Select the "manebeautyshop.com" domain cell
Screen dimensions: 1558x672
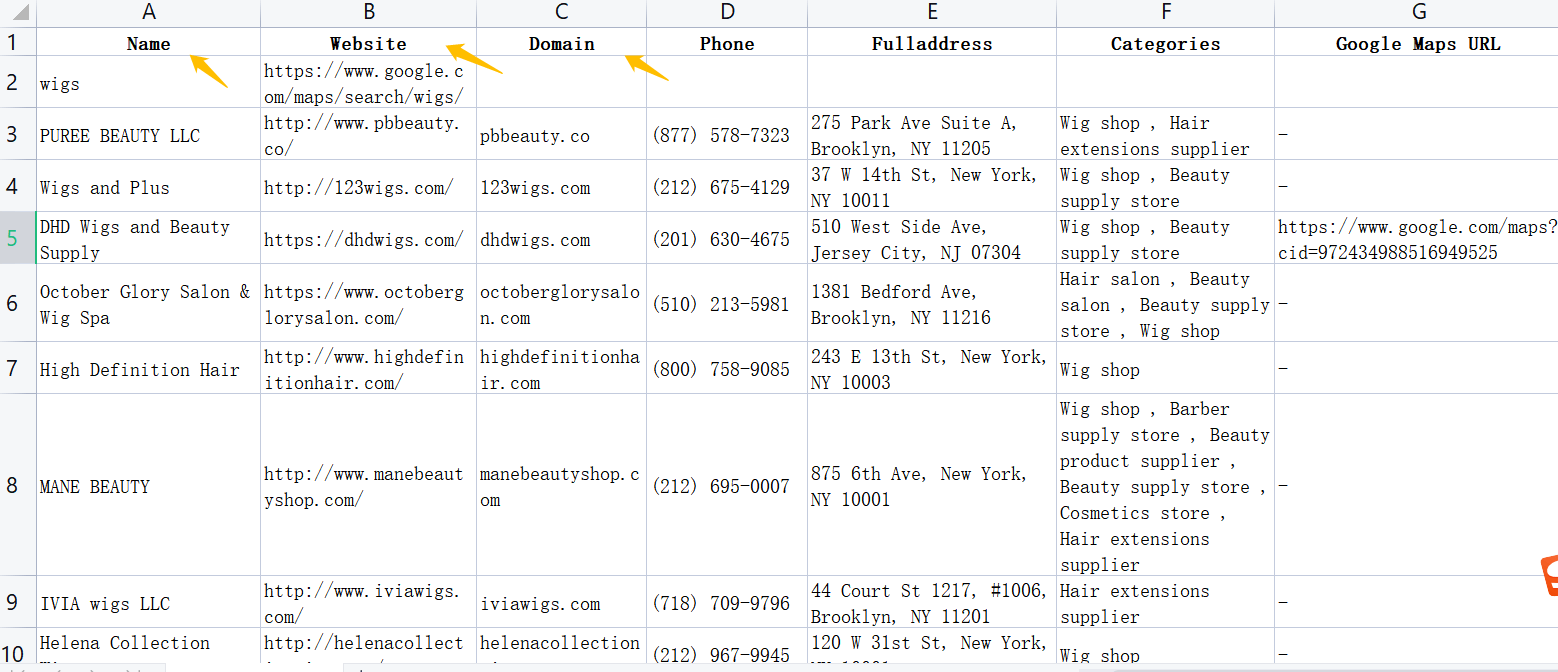562,485
